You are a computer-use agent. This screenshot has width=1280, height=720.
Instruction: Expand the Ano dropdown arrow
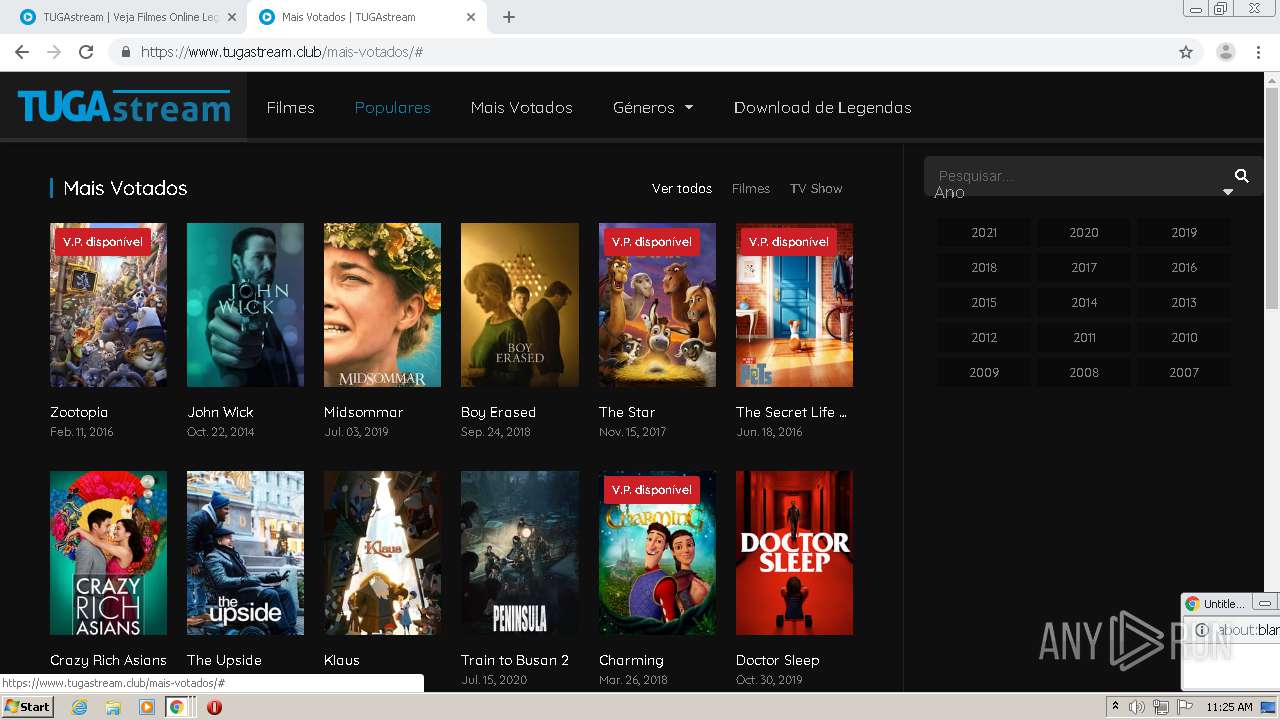click(1228, 192)
